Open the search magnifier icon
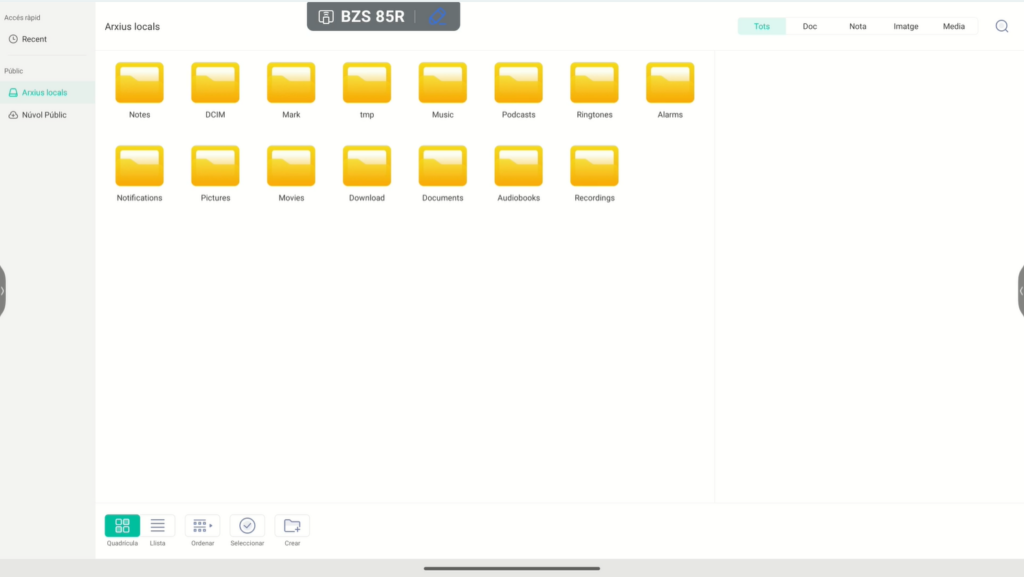Viewport: 1024px width, 577px height. [x=1001, y=26]
